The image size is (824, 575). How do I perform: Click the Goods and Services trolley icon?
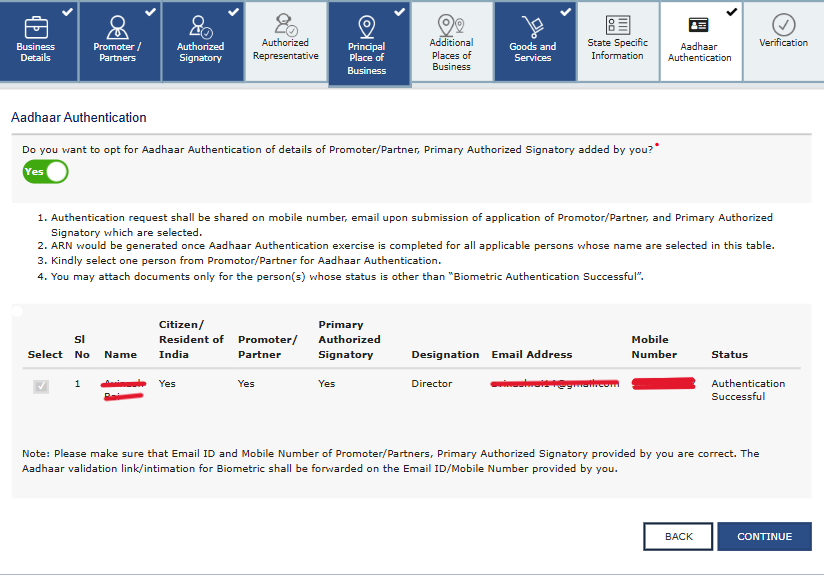tap(532, 27)
